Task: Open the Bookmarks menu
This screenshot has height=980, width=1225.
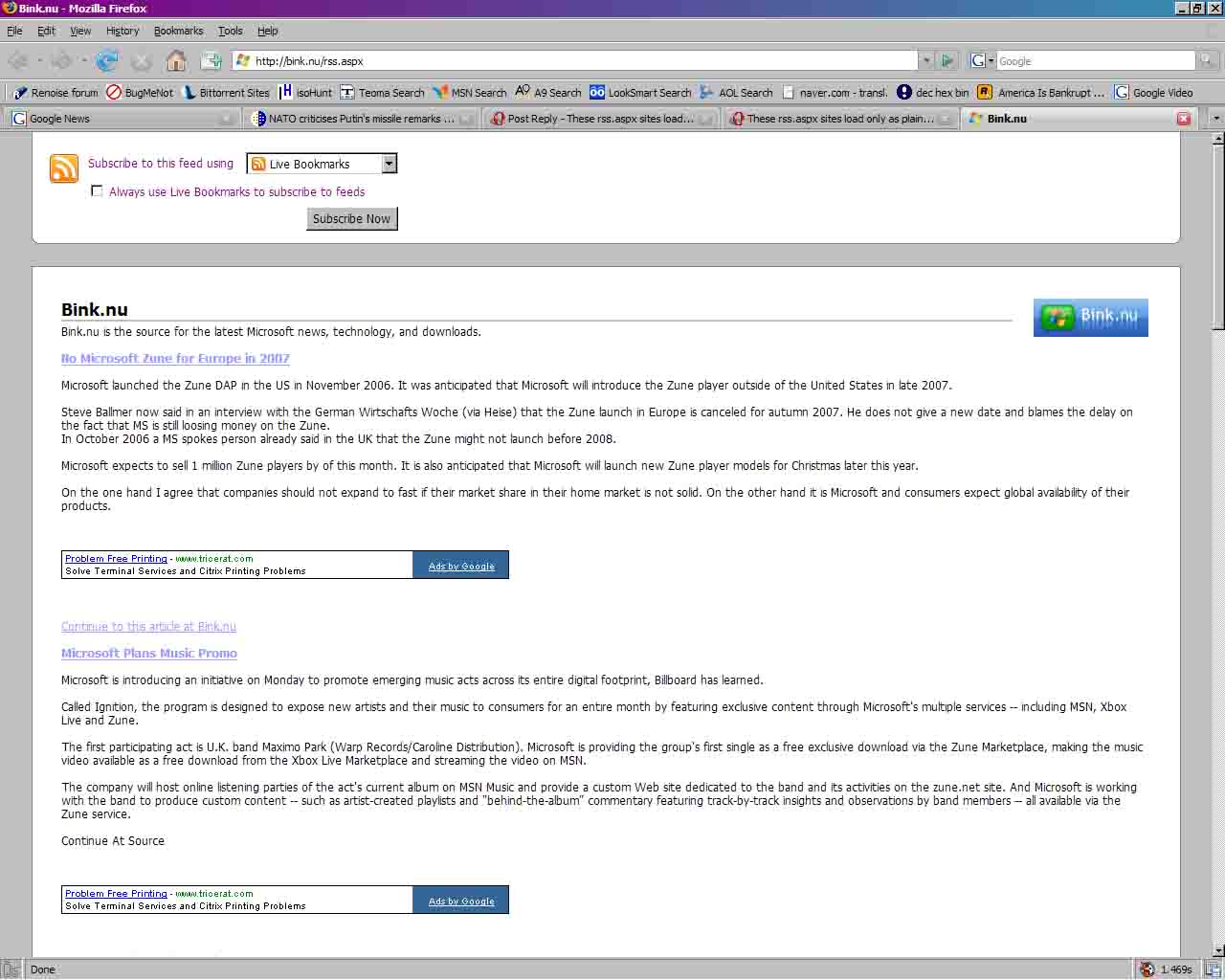Action: click(x=178, y=31)
